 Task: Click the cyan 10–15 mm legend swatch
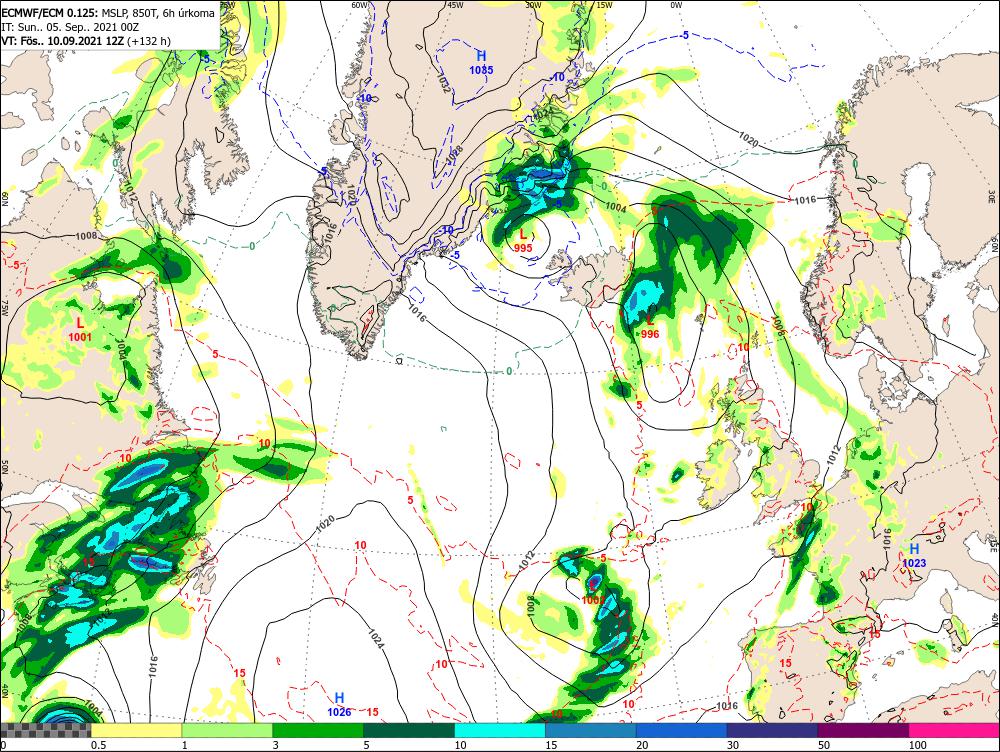[500, 730]
